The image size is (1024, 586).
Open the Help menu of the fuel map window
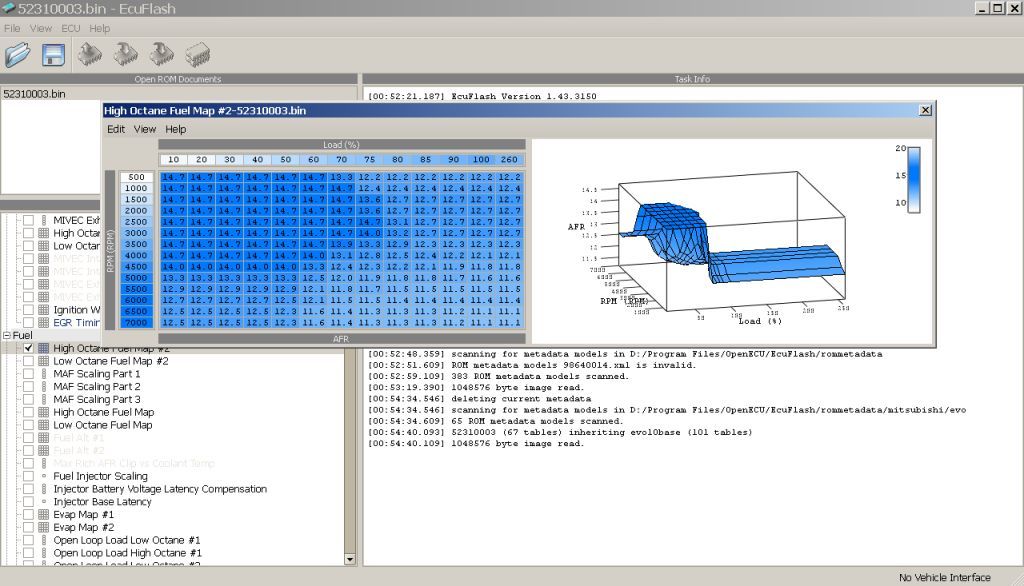pos(176,129)
